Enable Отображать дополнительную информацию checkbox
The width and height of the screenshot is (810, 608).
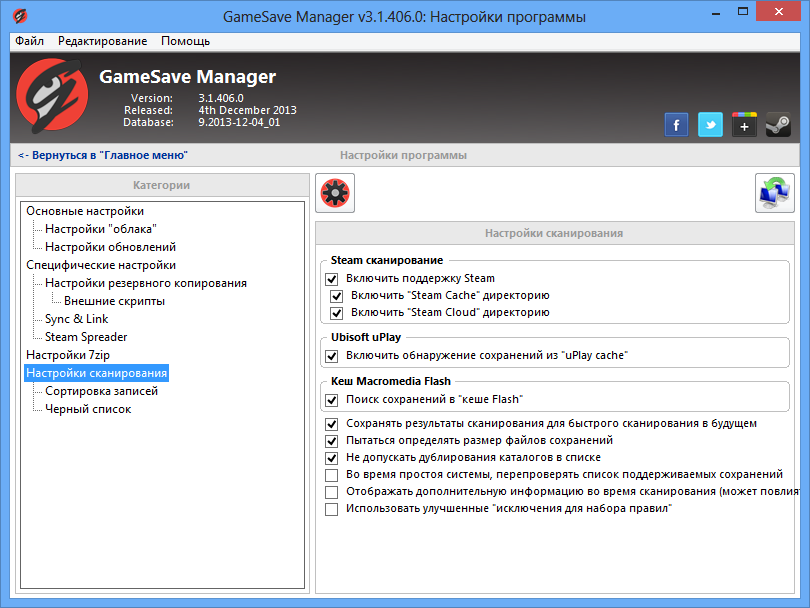click(332, 492)
